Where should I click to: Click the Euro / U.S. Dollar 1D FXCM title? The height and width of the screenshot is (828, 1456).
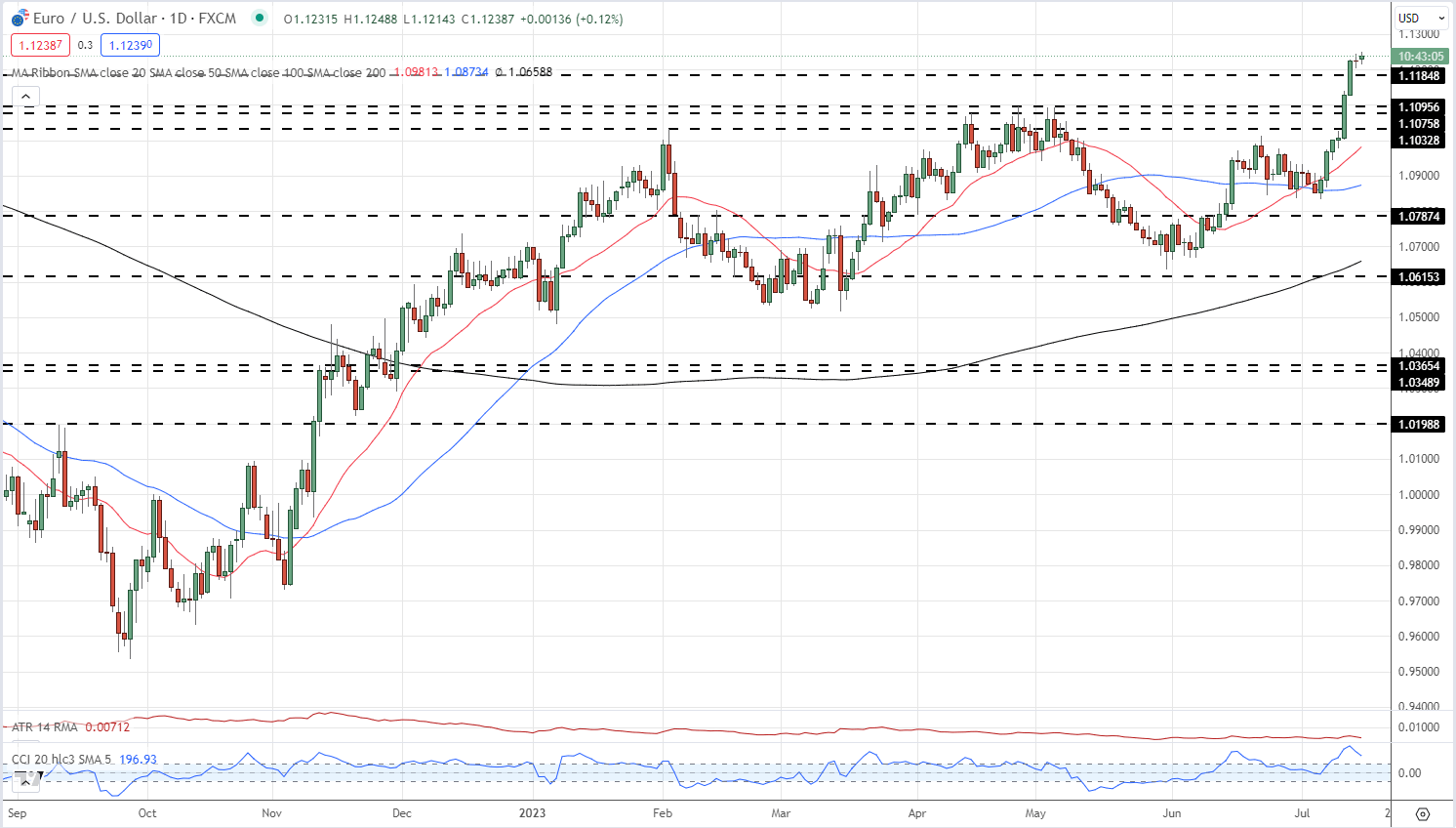tap(135, 18)
